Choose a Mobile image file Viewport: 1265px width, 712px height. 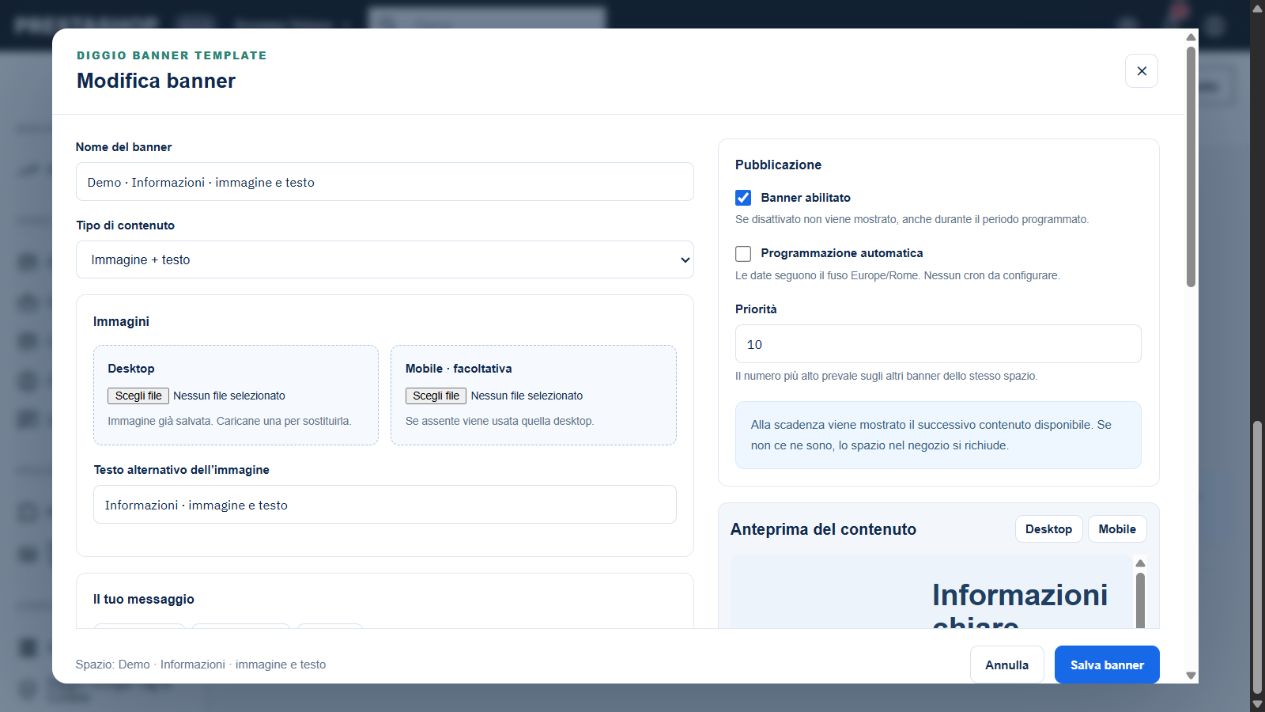436,396
